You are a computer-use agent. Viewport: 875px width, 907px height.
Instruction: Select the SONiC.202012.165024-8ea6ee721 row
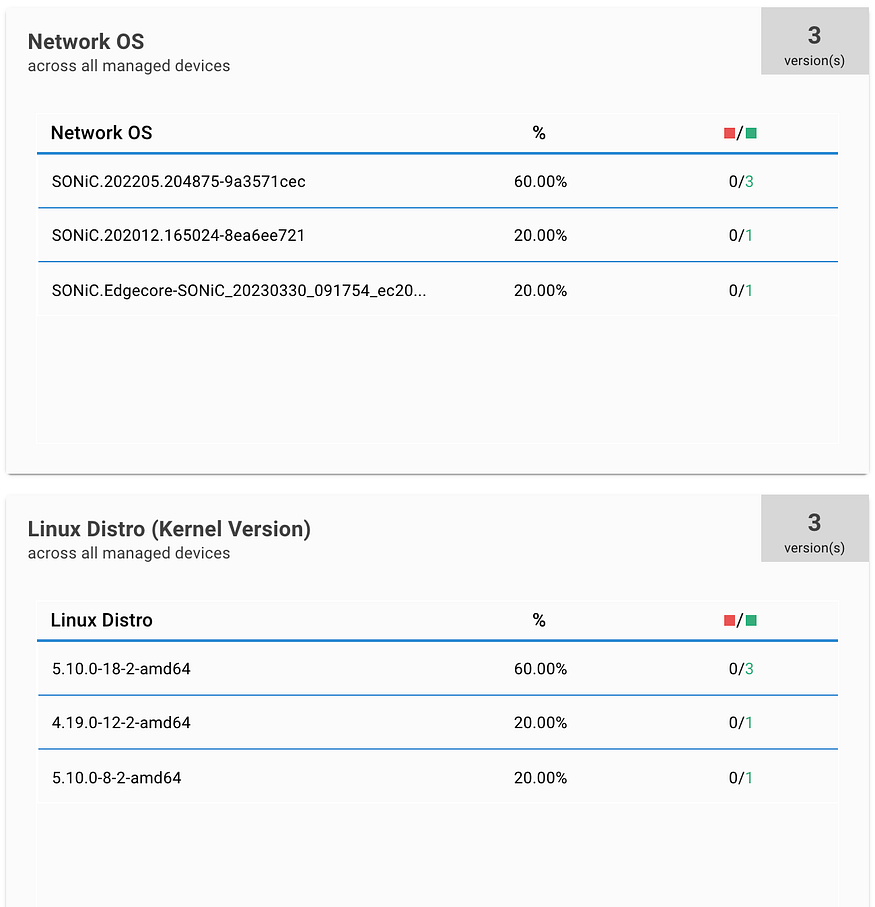click(438, 235)
